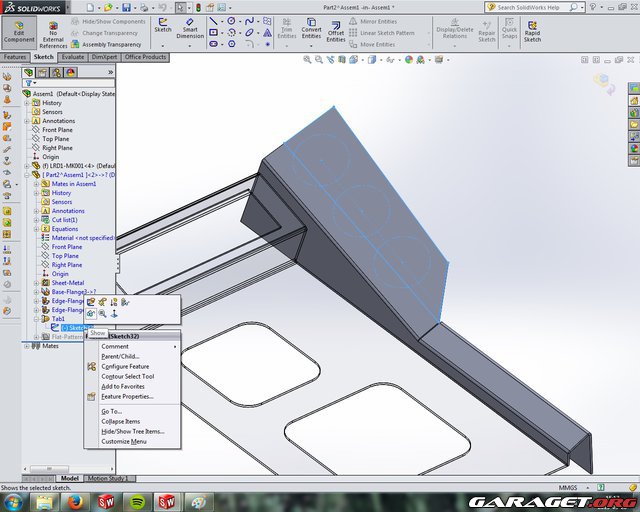This screenshot has width=640, height=512.
Task: Expand the Mates folder in the tree
Action: pos(27,346)
